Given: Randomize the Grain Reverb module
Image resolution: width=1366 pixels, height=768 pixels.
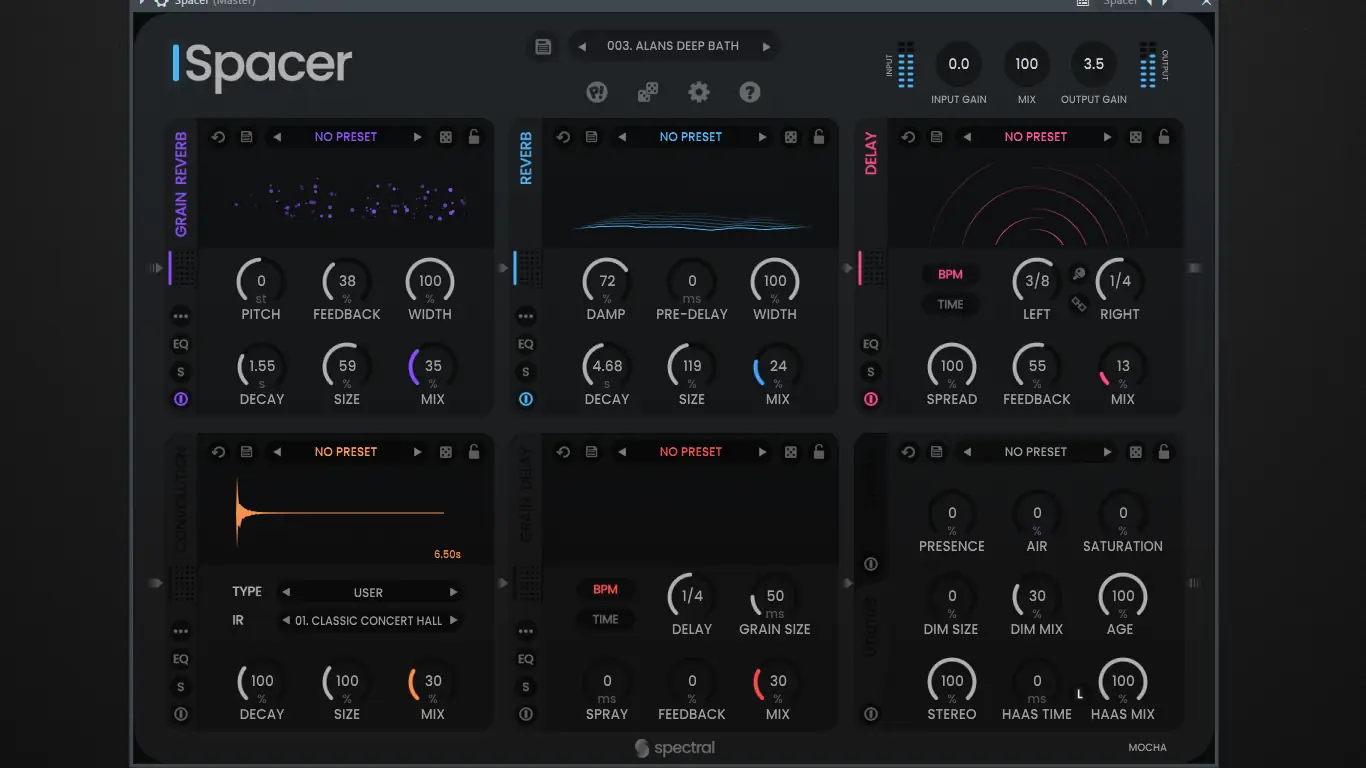Looking at the screenshot, I should pos(446,137).
